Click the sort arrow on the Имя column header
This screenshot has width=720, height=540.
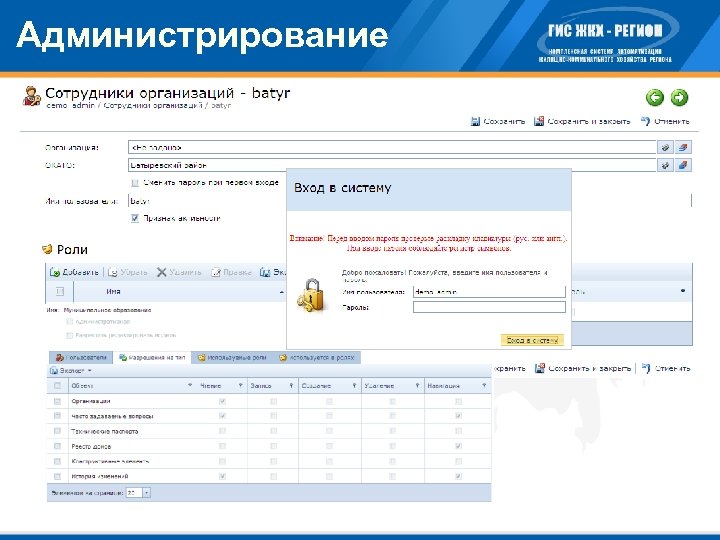(282, 292)
